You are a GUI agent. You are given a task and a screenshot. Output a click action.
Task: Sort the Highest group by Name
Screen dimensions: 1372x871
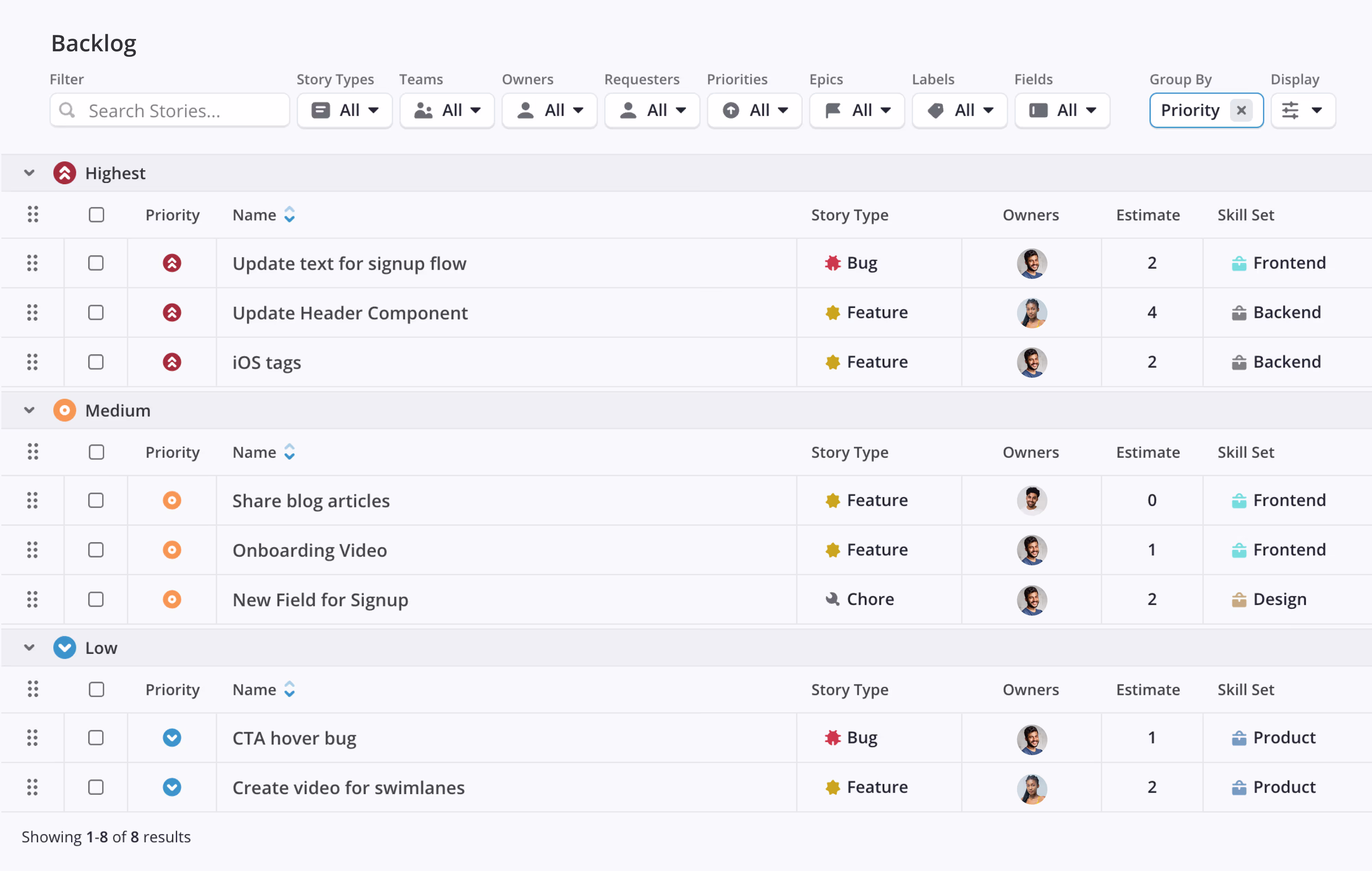(289, 215)
